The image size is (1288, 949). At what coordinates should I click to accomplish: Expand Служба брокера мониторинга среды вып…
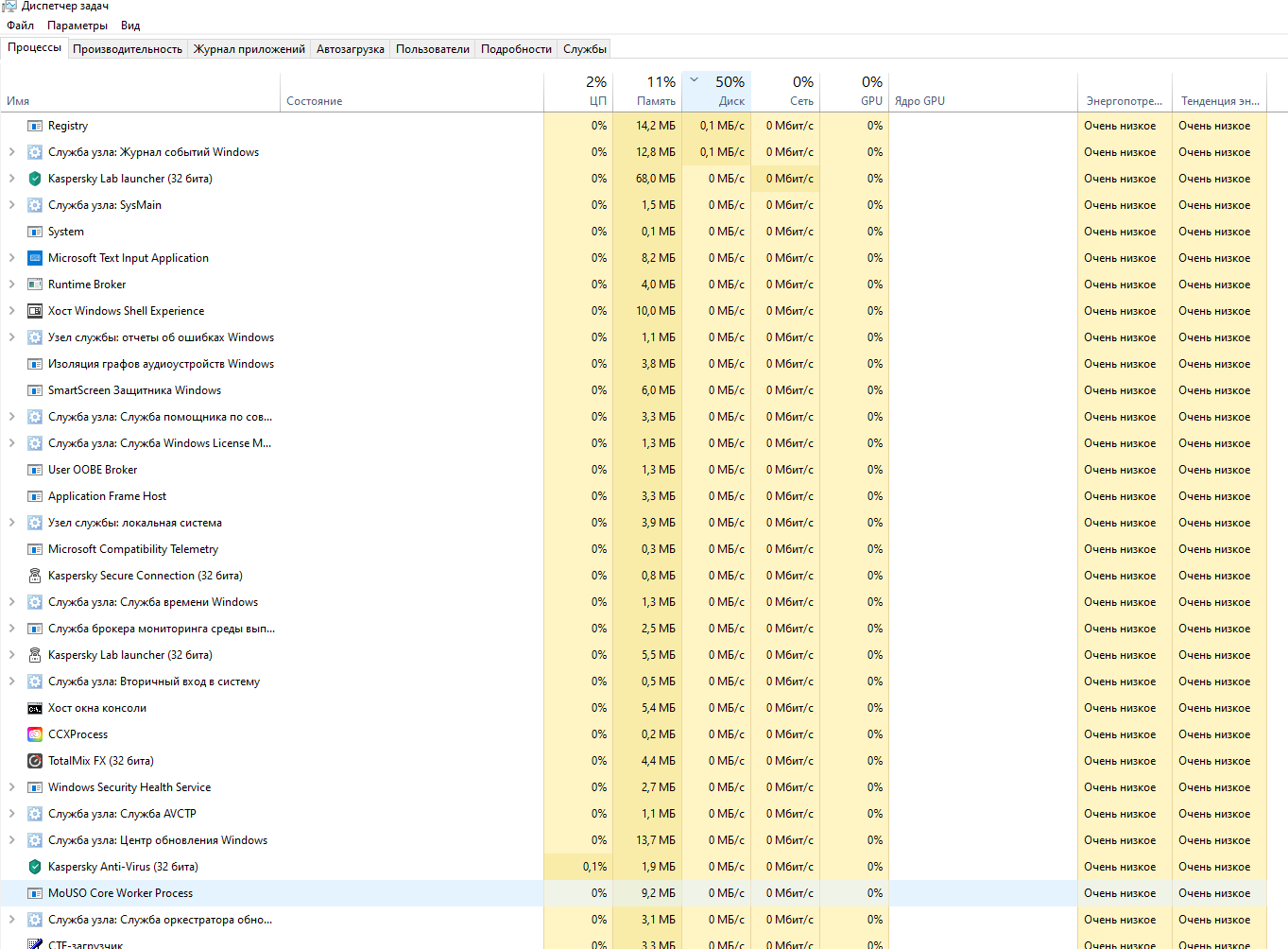tap(11, 629)
